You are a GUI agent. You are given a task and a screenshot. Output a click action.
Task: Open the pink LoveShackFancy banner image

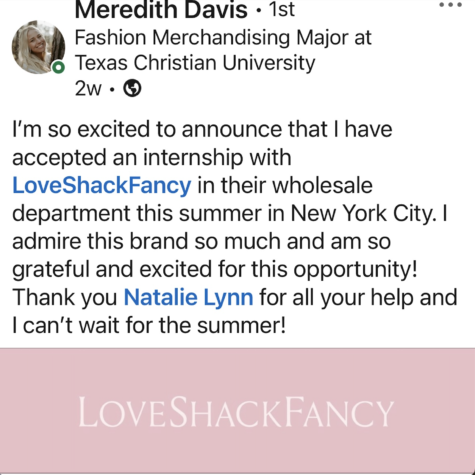click(237, 411)
